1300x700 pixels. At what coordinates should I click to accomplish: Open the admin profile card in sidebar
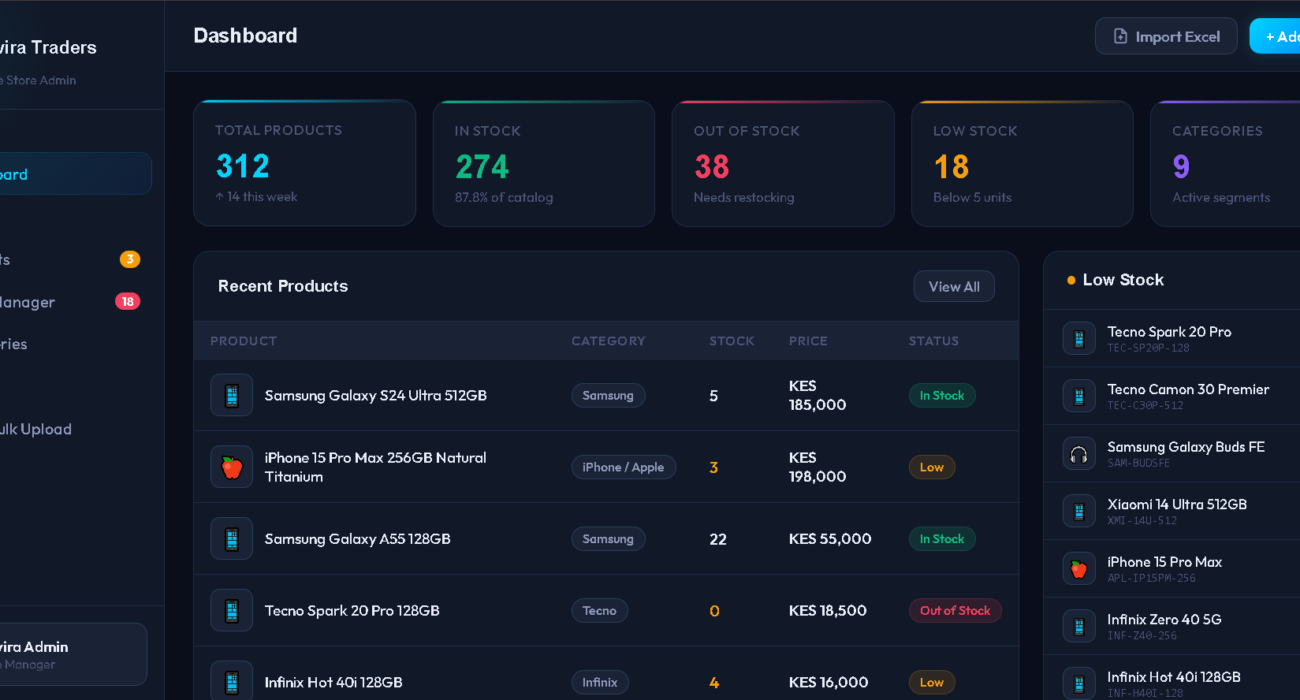pos(70,654)
